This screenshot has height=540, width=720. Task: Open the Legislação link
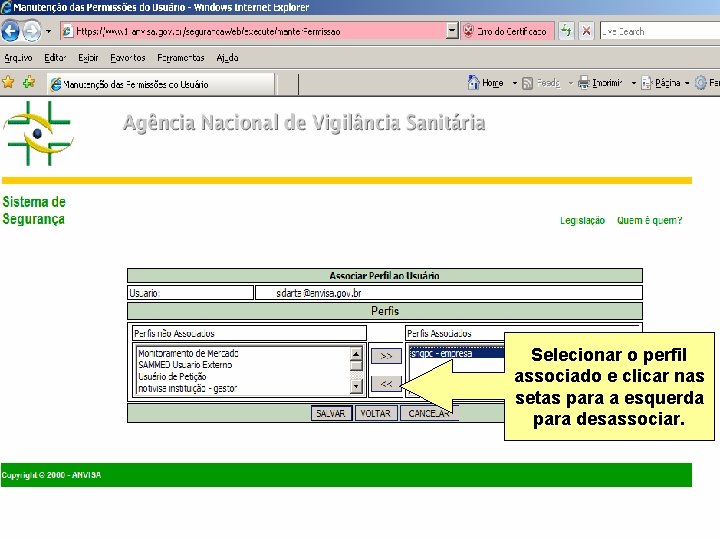click(582, 220)
